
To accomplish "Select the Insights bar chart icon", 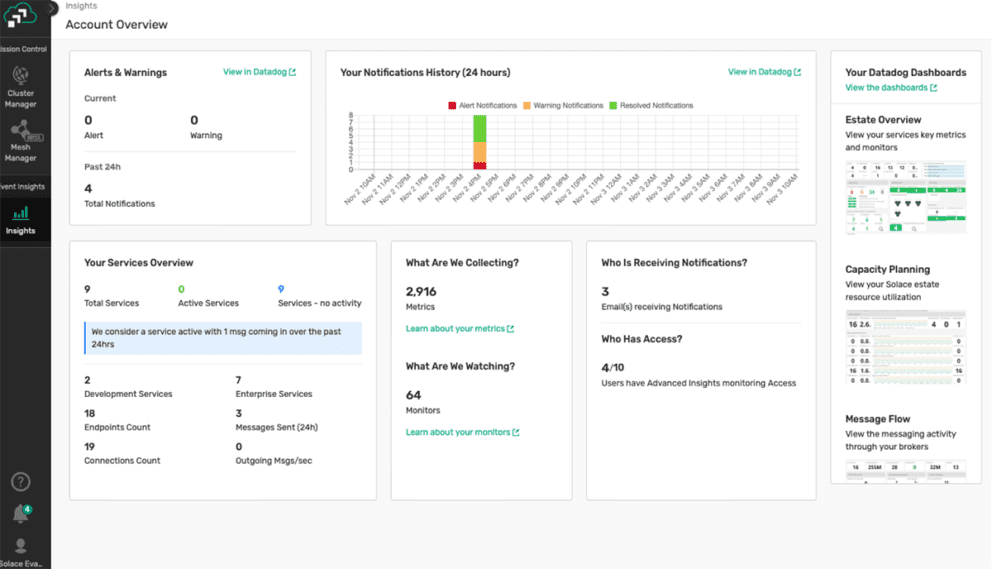I will click(x=20, y=213).
